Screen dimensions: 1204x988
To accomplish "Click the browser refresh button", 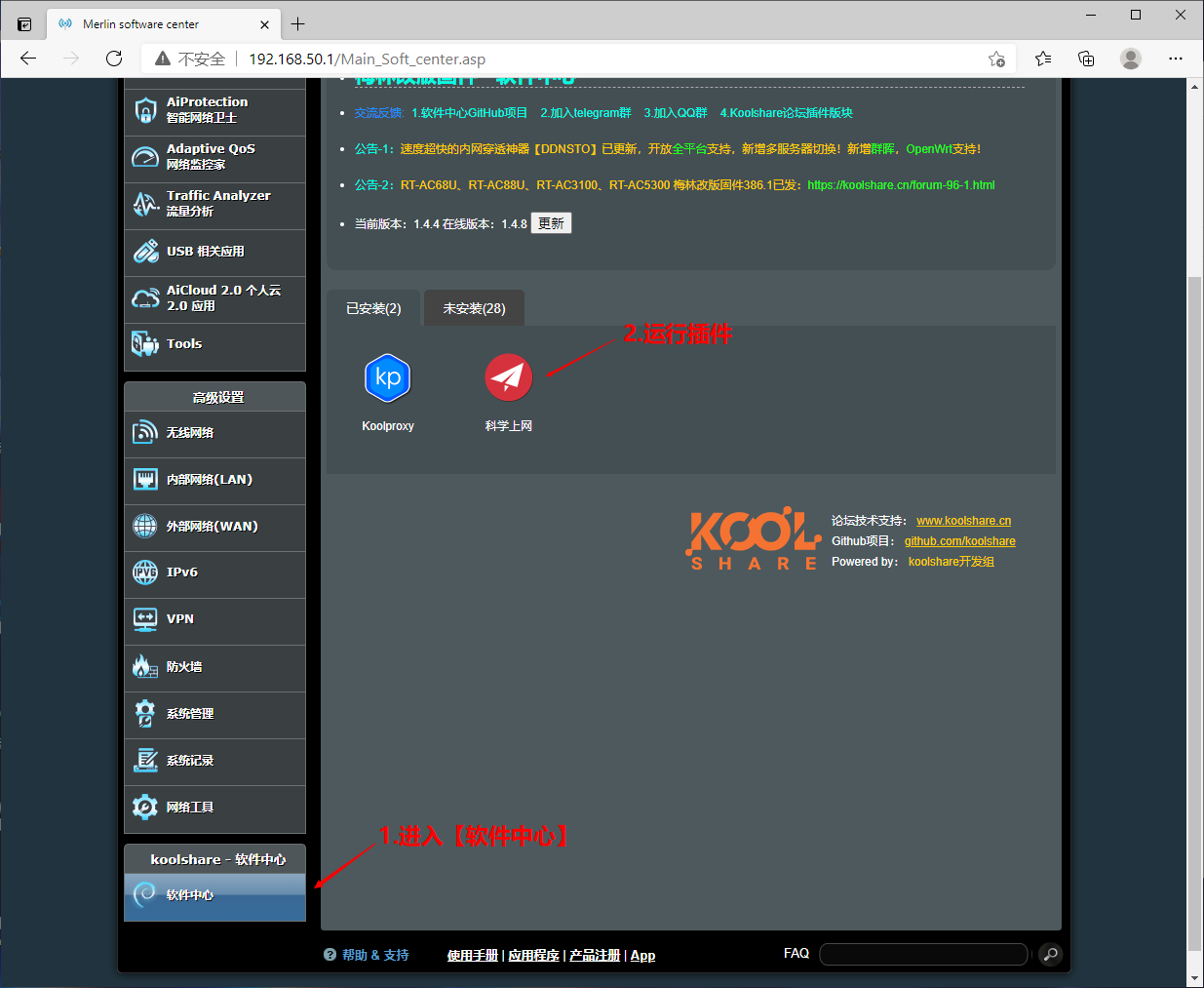I will (114, 59).
